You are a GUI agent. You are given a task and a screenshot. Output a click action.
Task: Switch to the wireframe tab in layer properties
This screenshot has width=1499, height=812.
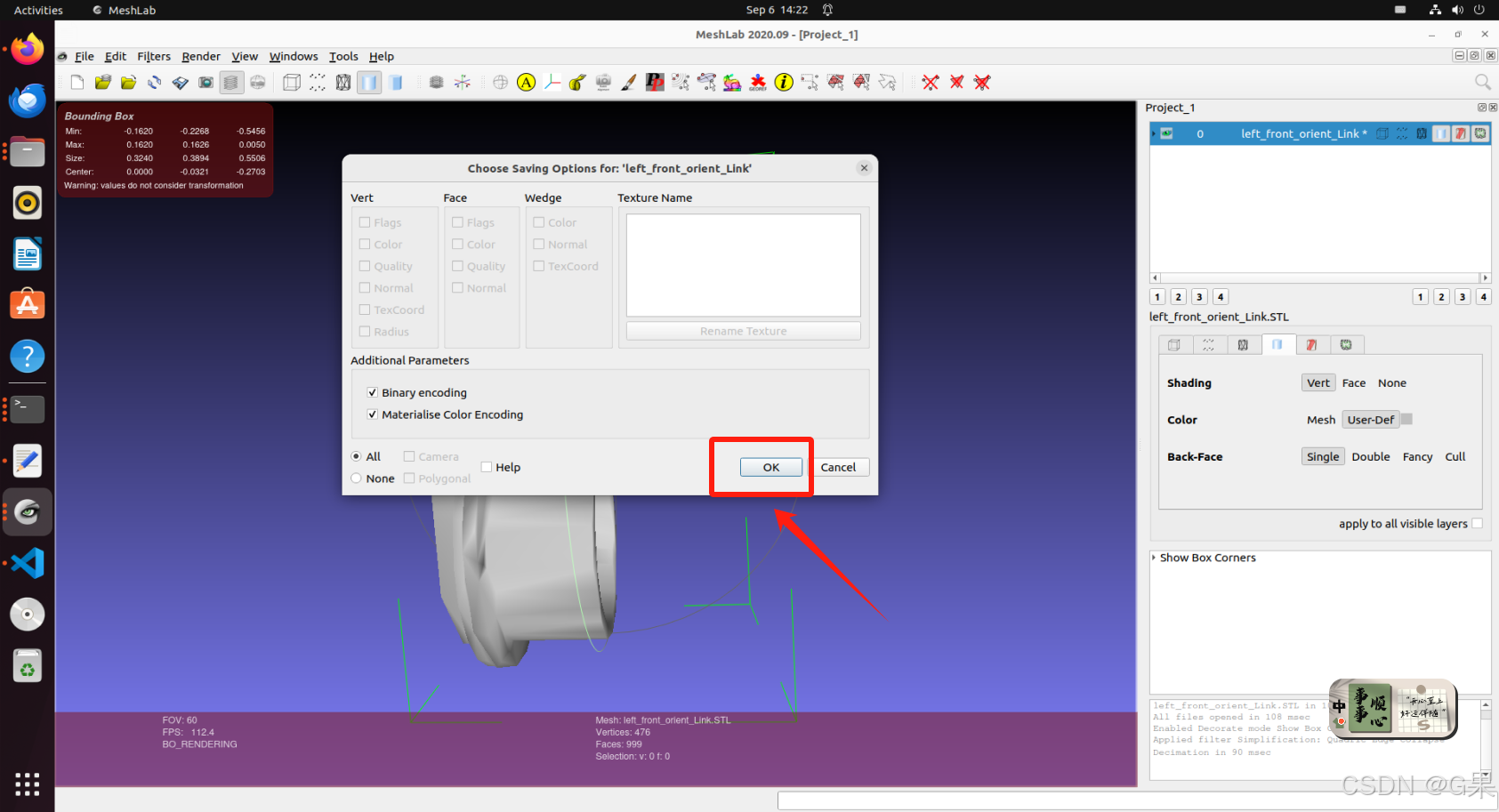pos(1243,345)
